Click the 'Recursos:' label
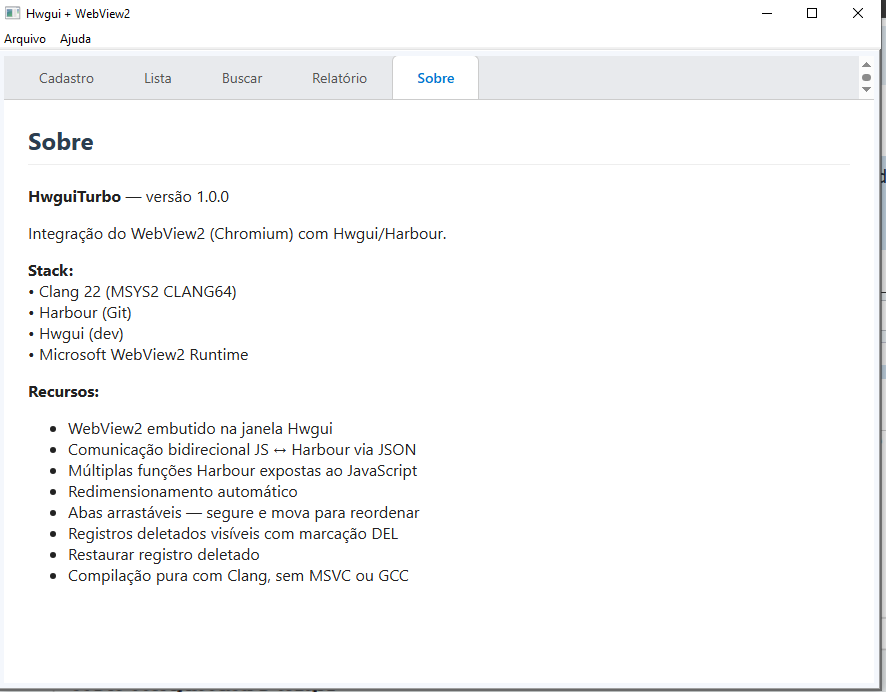This screenshot has height=692, width=886. click(x=64, y=391)
